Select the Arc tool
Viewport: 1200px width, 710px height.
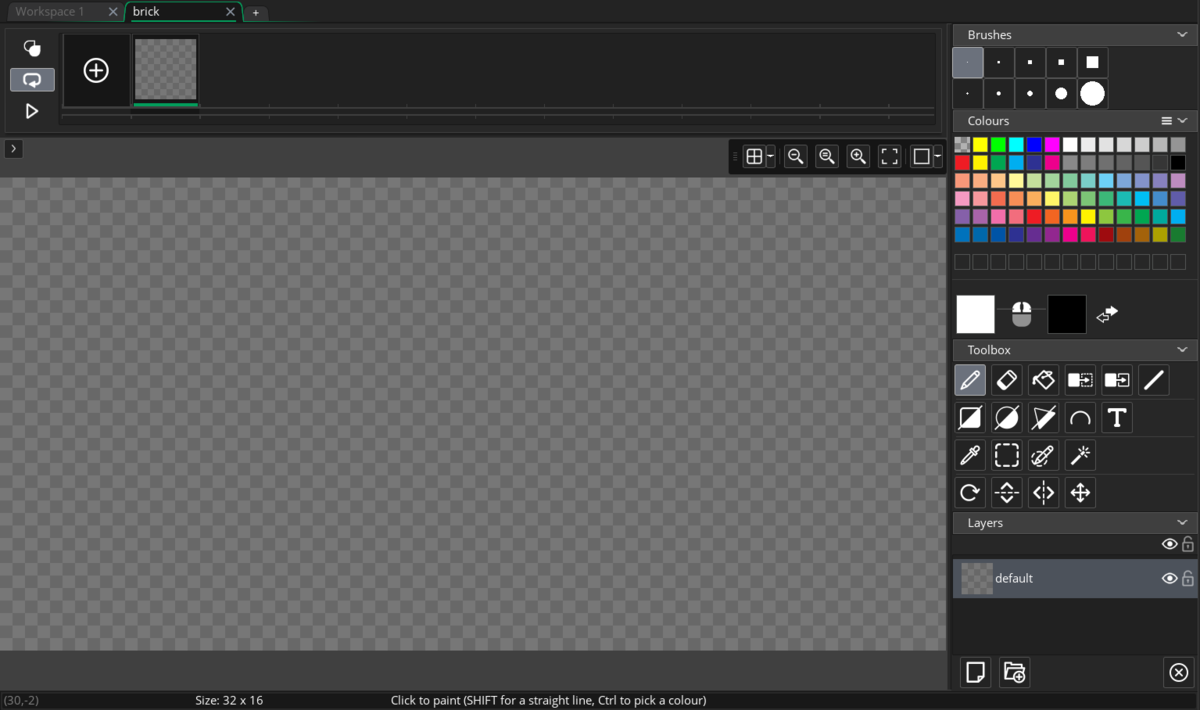1080,418
